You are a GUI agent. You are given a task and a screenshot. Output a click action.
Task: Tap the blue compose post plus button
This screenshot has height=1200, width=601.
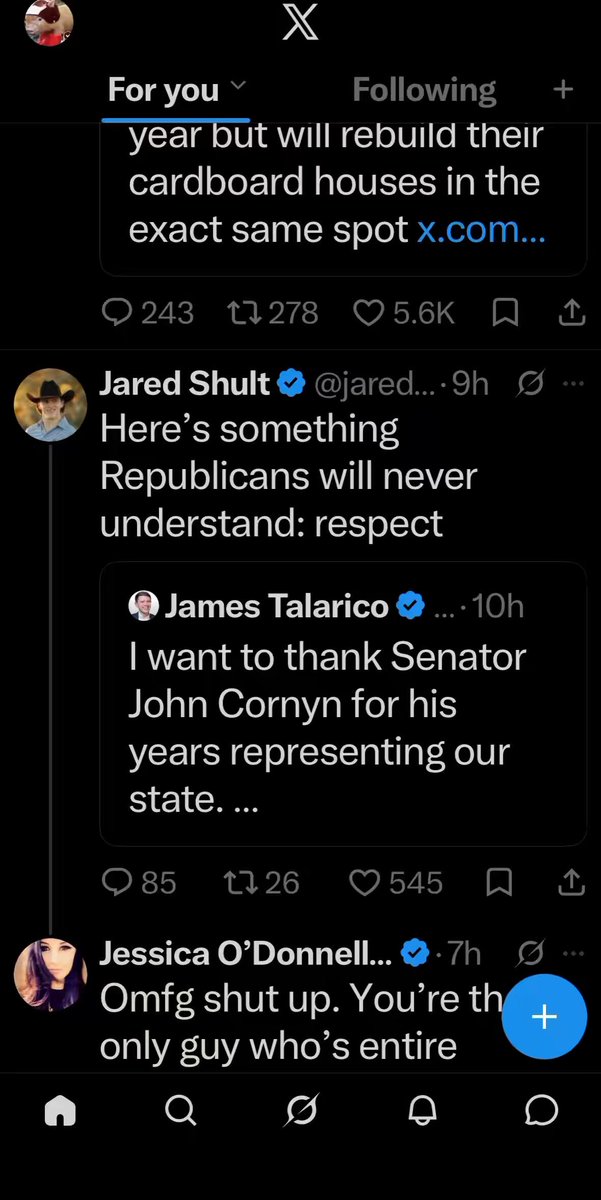[543, 1017]
